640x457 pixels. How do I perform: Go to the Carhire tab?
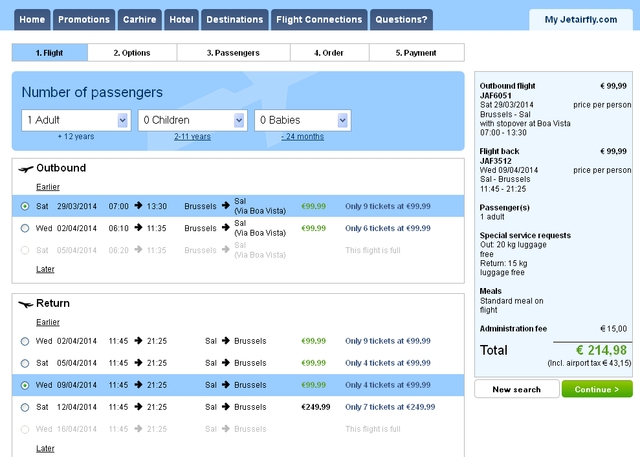pos(140,20)
